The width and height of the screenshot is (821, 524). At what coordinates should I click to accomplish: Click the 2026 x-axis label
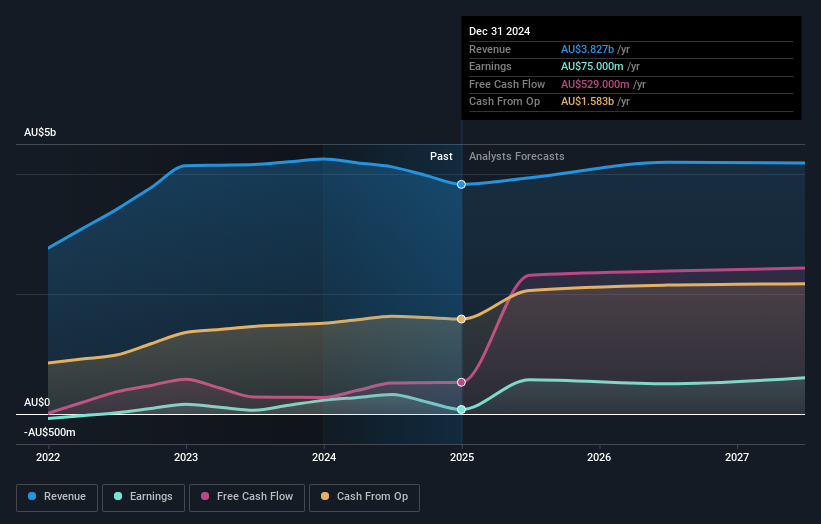tap(599, 458)
